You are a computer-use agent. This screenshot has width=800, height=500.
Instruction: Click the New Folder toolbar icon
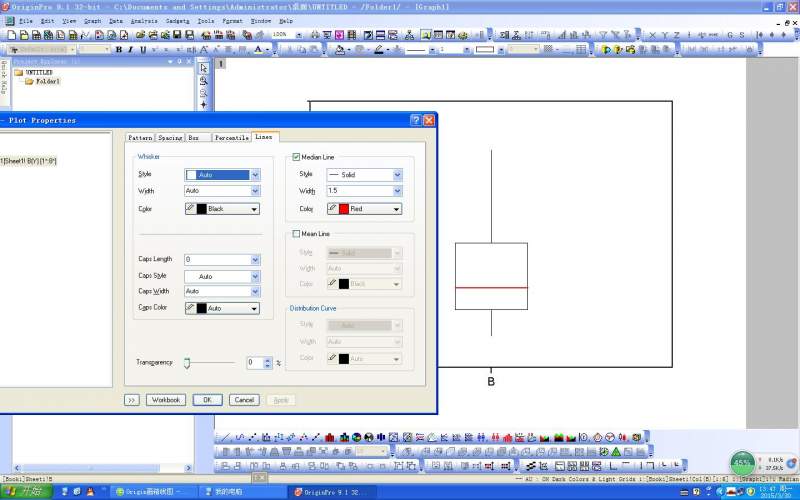tap(24, 35)
